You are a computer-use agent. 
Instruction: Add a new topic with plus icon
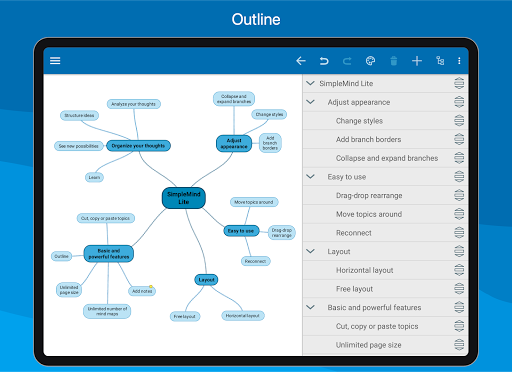click(417, 61)
